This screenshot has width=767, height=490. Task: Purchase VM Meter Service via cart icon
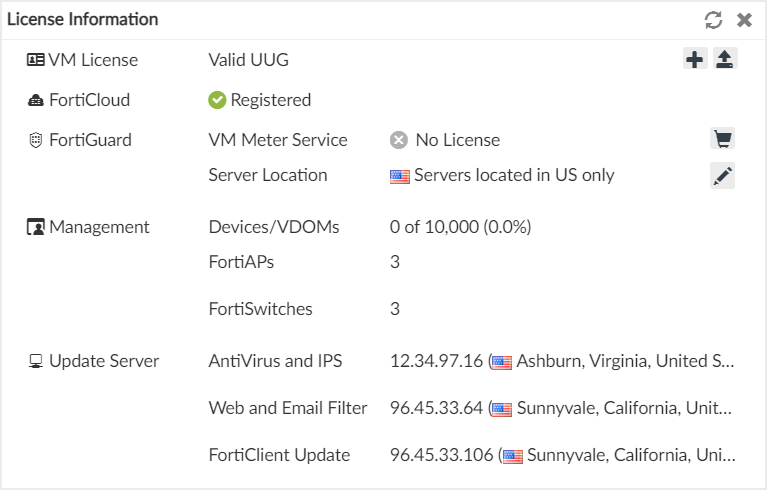tap(722, 139)
